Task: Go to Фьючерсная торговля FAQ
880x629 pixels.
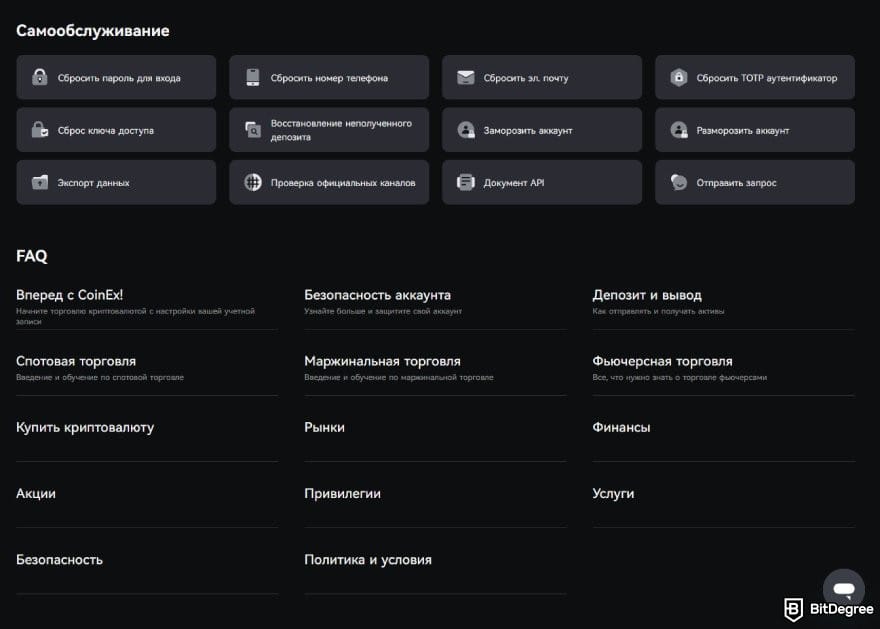Action: (x=662, y=361)
